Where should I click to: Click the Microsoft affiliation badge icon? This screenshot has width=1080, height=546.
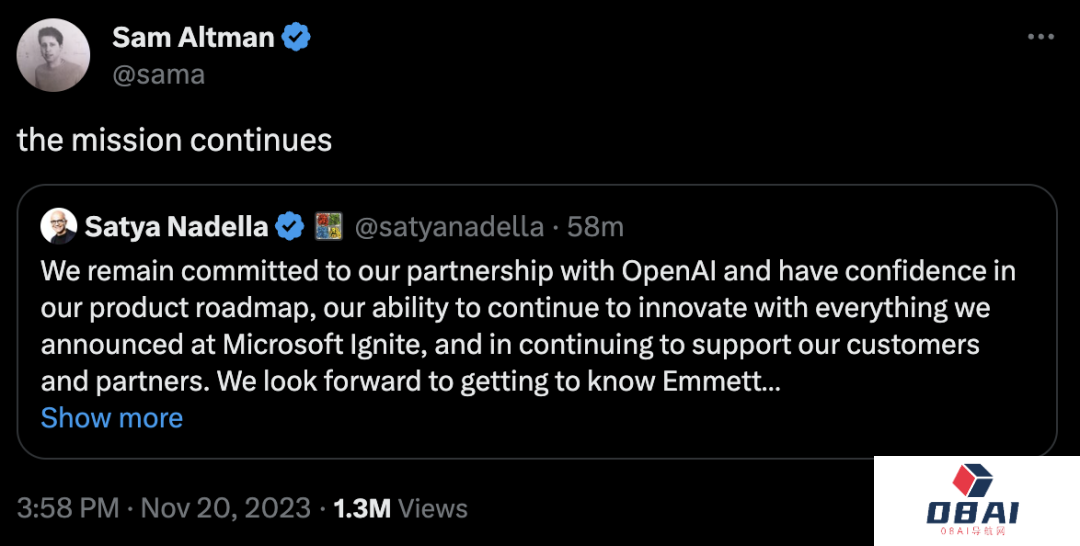pyautogui.click(x=329, y=227)
